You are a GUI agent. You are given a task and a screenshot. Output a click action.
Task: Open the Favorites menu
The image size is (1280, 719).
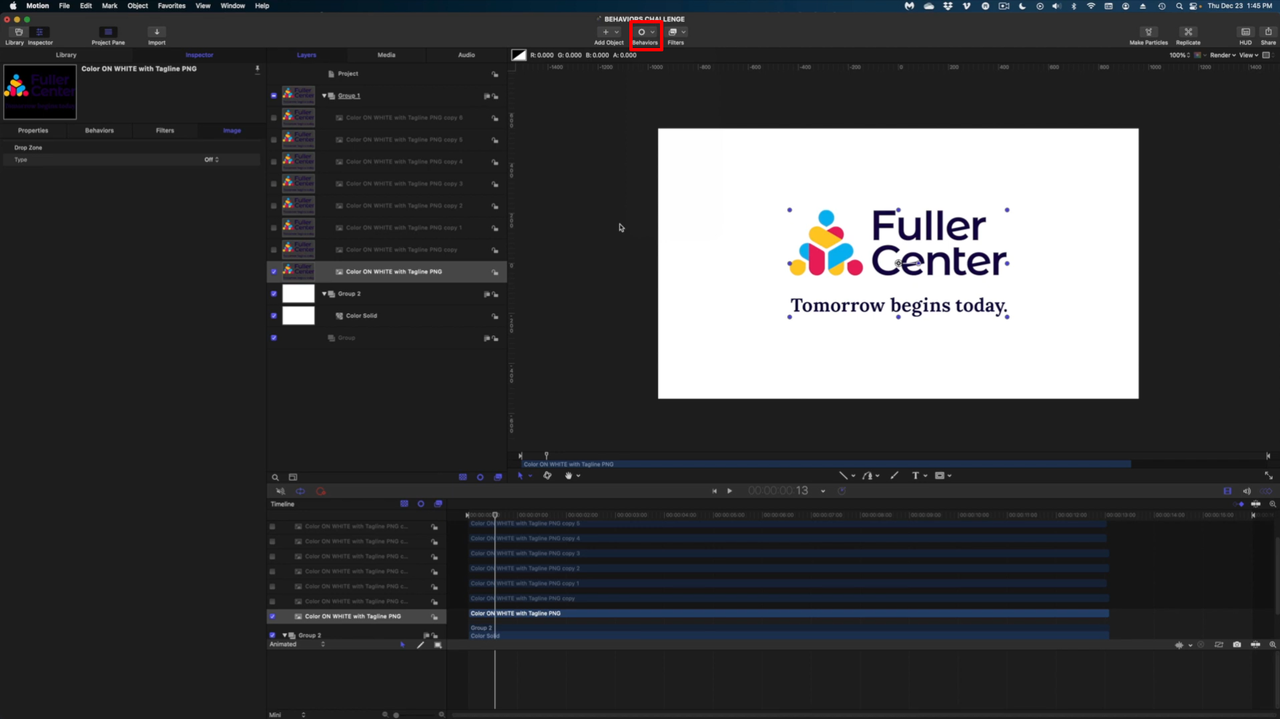(172, 6)
